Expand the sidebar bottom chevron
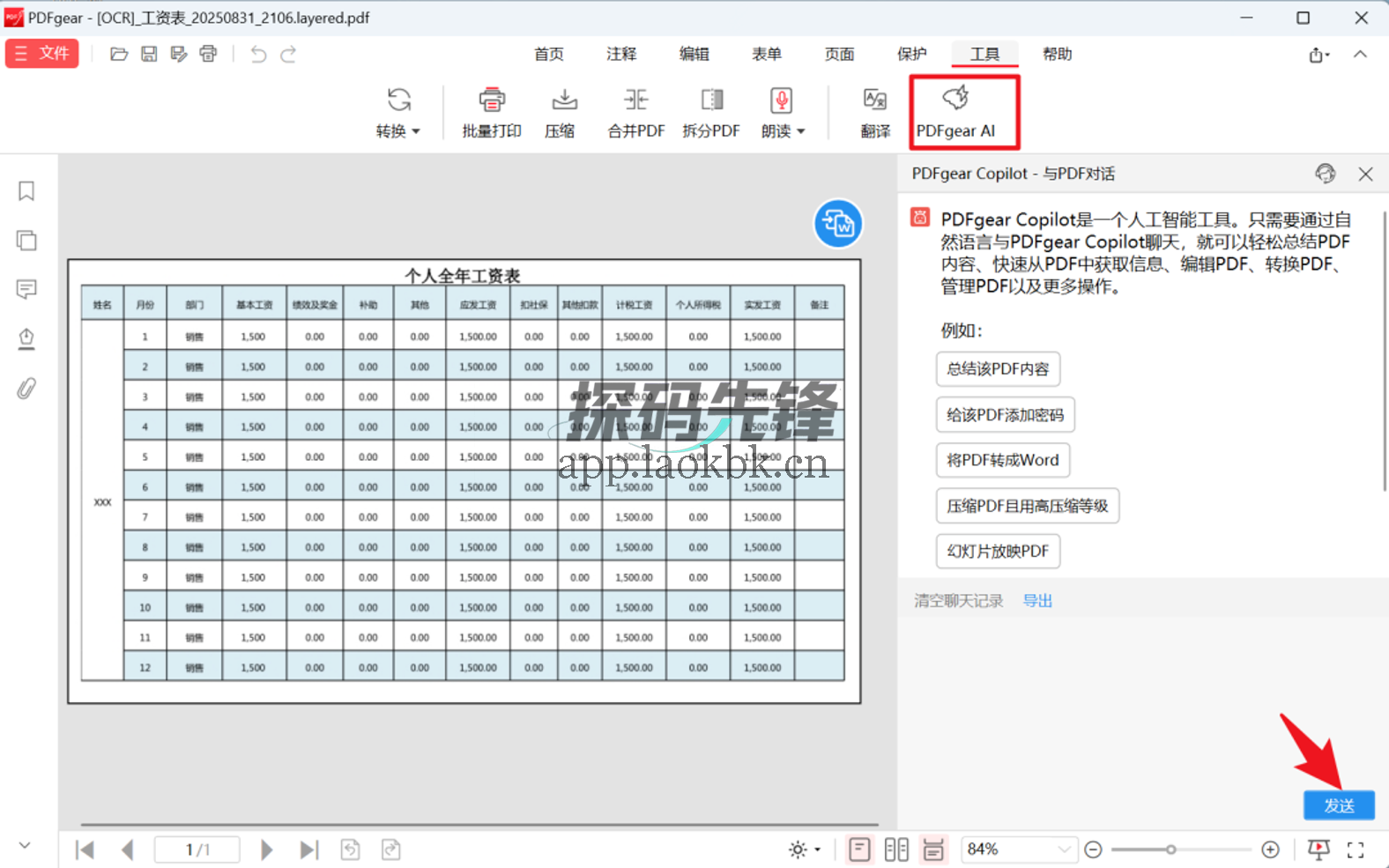Image resolution: width=1389 pixels, height=868 pixels. pyautogui.click(x=25, y=845)
